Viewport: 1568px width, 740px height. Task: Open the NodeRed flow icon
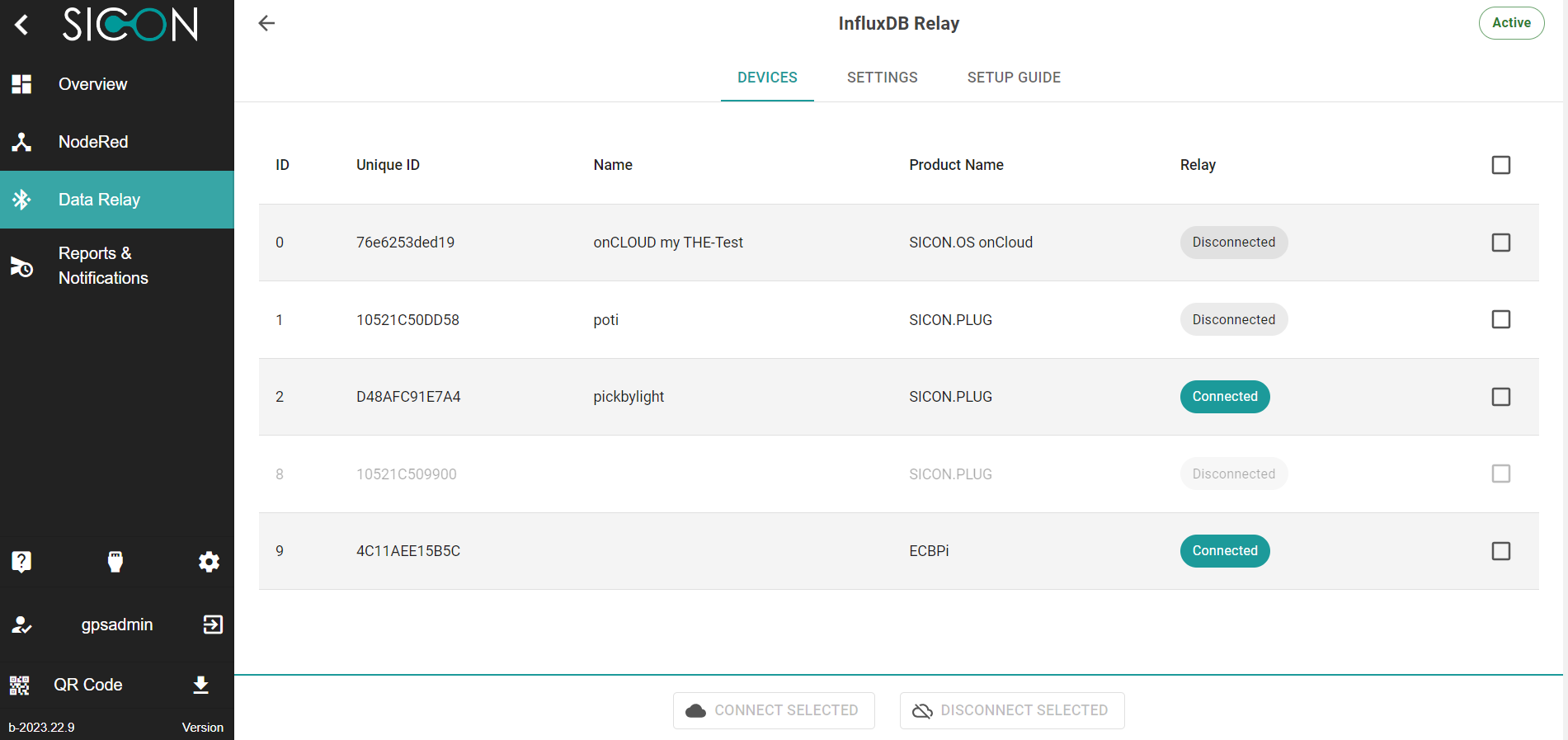(21, 142)
